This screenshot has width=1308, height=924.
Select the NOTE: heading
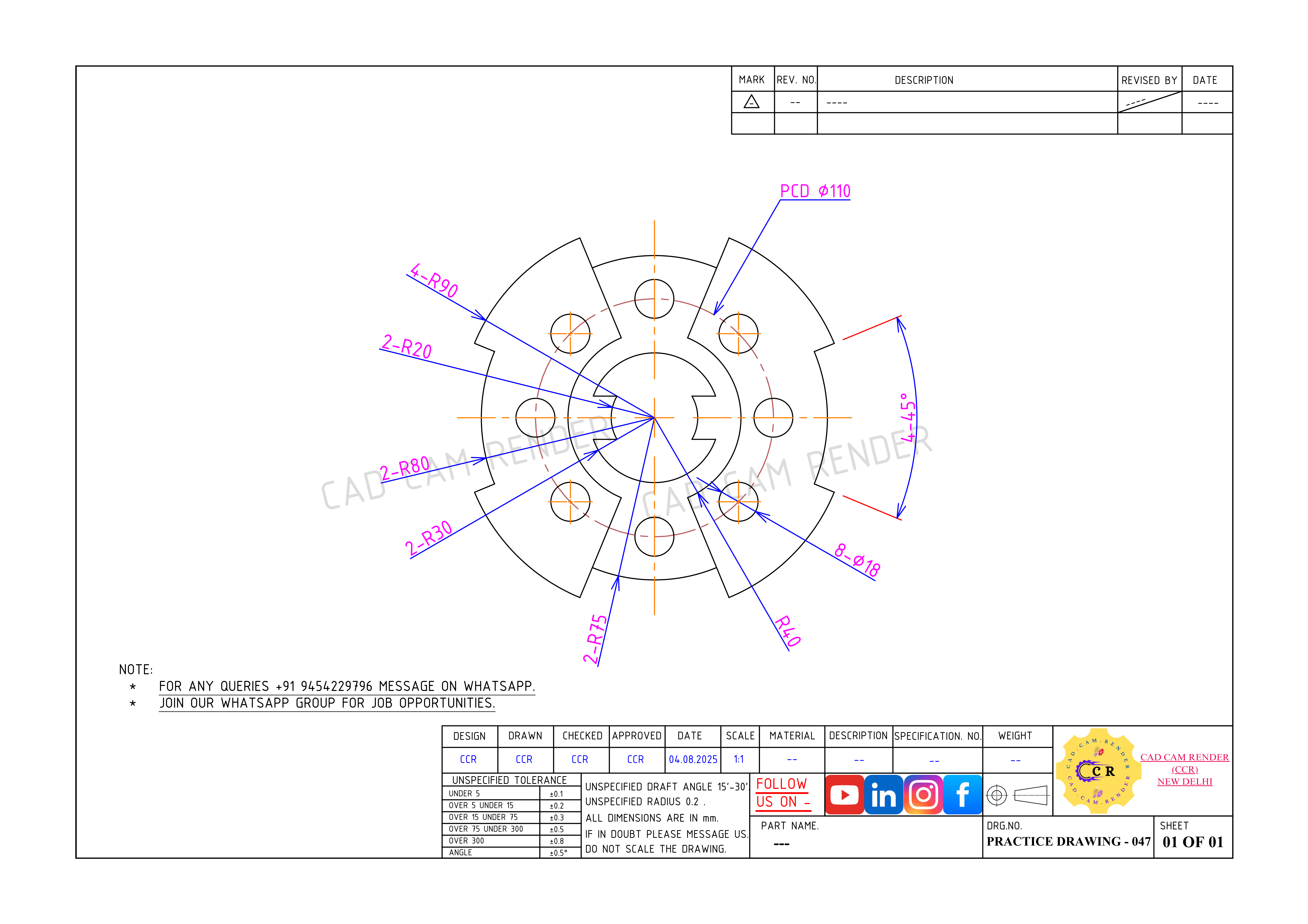[x=136, y=669]
